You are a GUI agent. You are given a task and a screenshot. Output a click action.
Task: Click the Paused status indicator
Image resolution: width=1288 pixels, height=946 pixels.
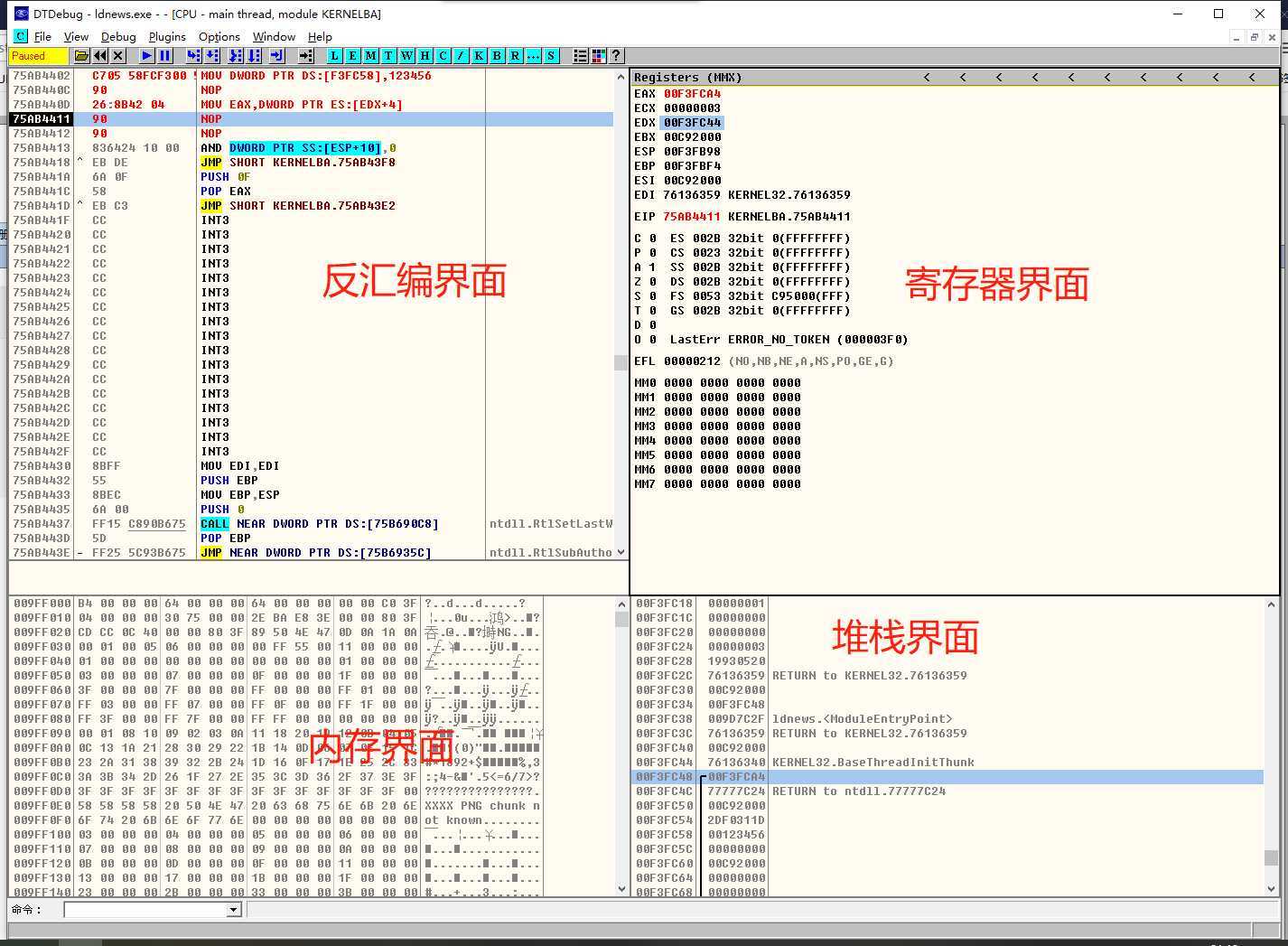click(37, 56)
